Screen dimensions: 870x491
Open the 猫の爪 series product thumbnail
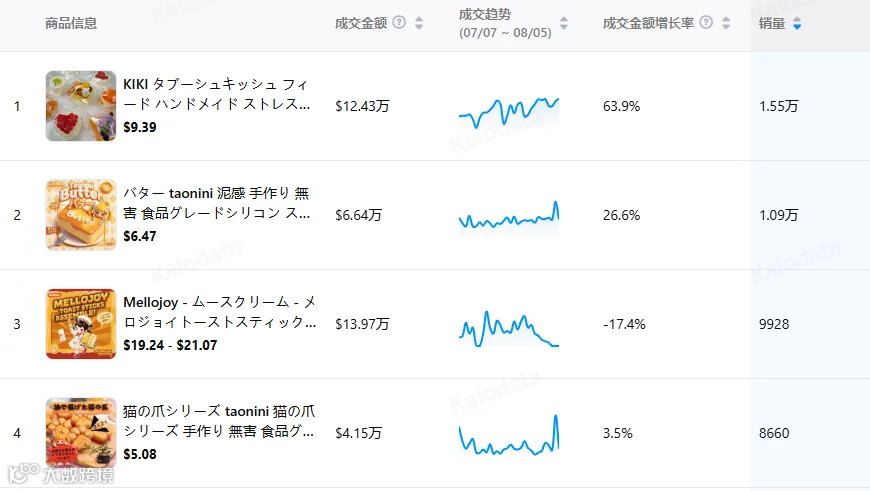[81, 433]
